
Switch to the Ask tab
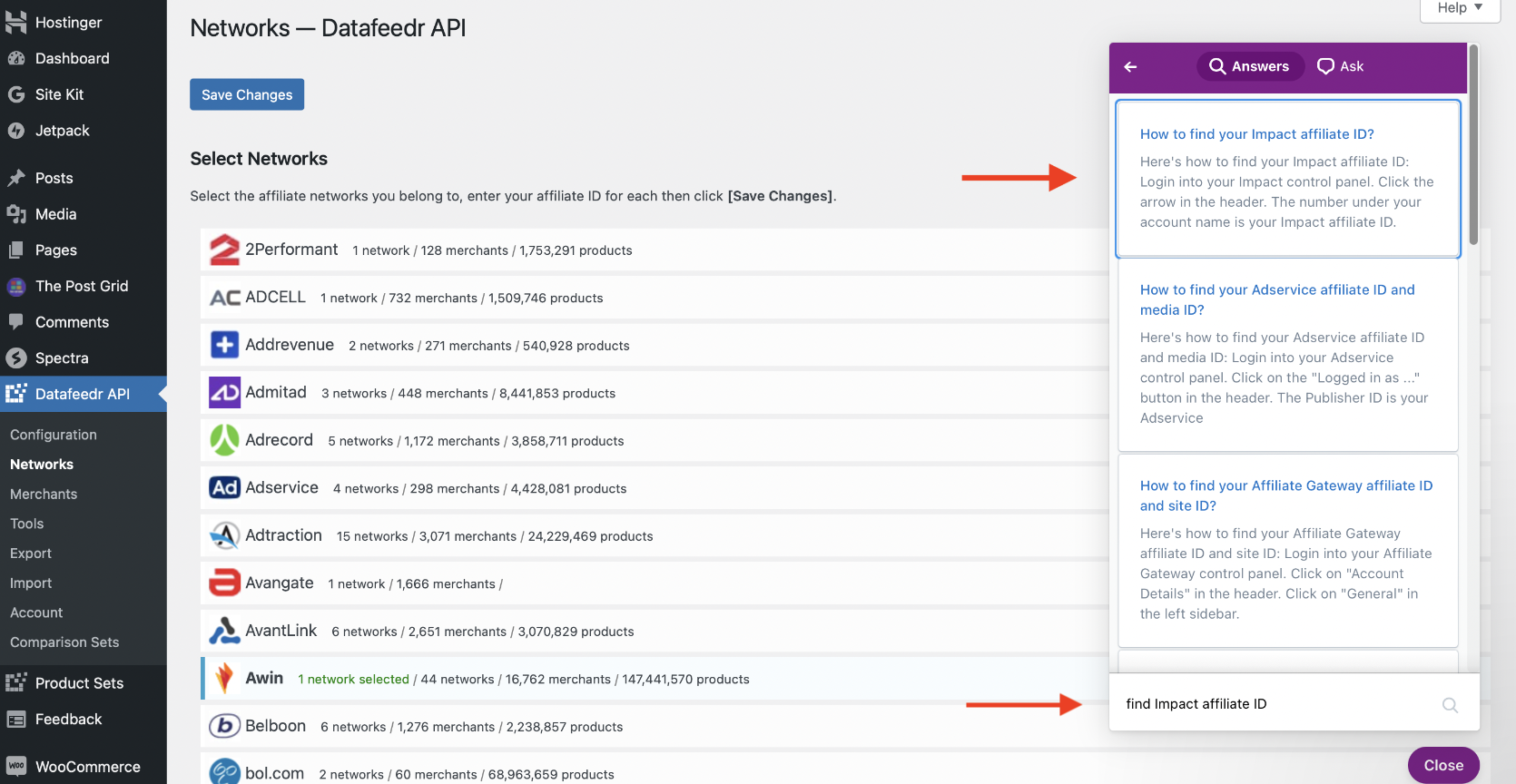(1340, 66)
